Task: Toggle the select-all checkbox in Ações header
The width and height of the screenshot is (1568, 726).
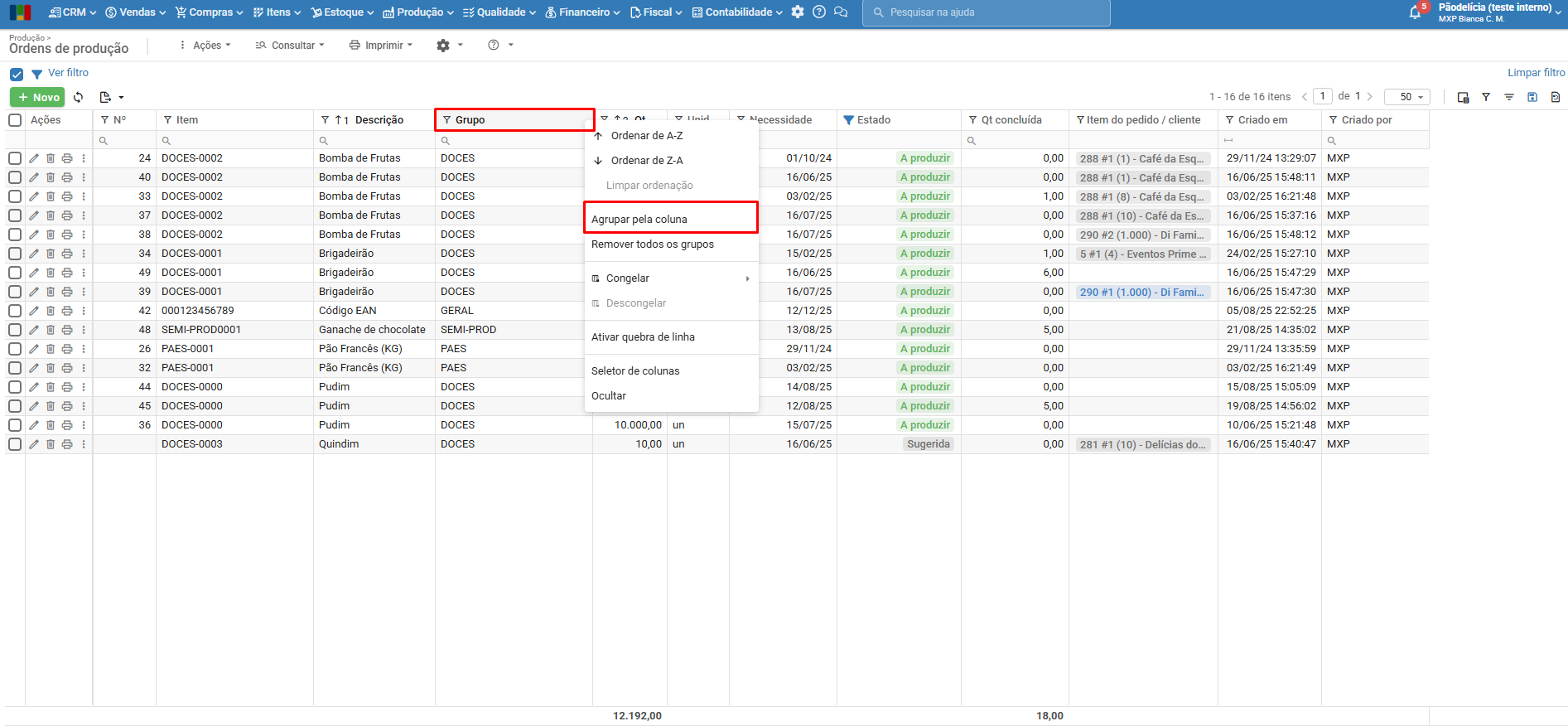Action: pyautogui.click(x=15, y=120)
